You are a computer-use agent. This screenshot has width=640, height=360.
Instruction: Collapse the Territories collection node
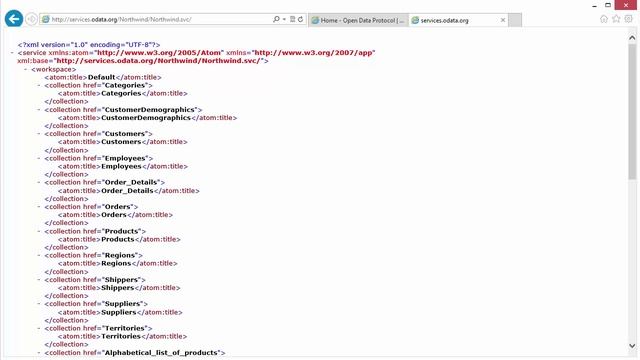click(39, 328)
